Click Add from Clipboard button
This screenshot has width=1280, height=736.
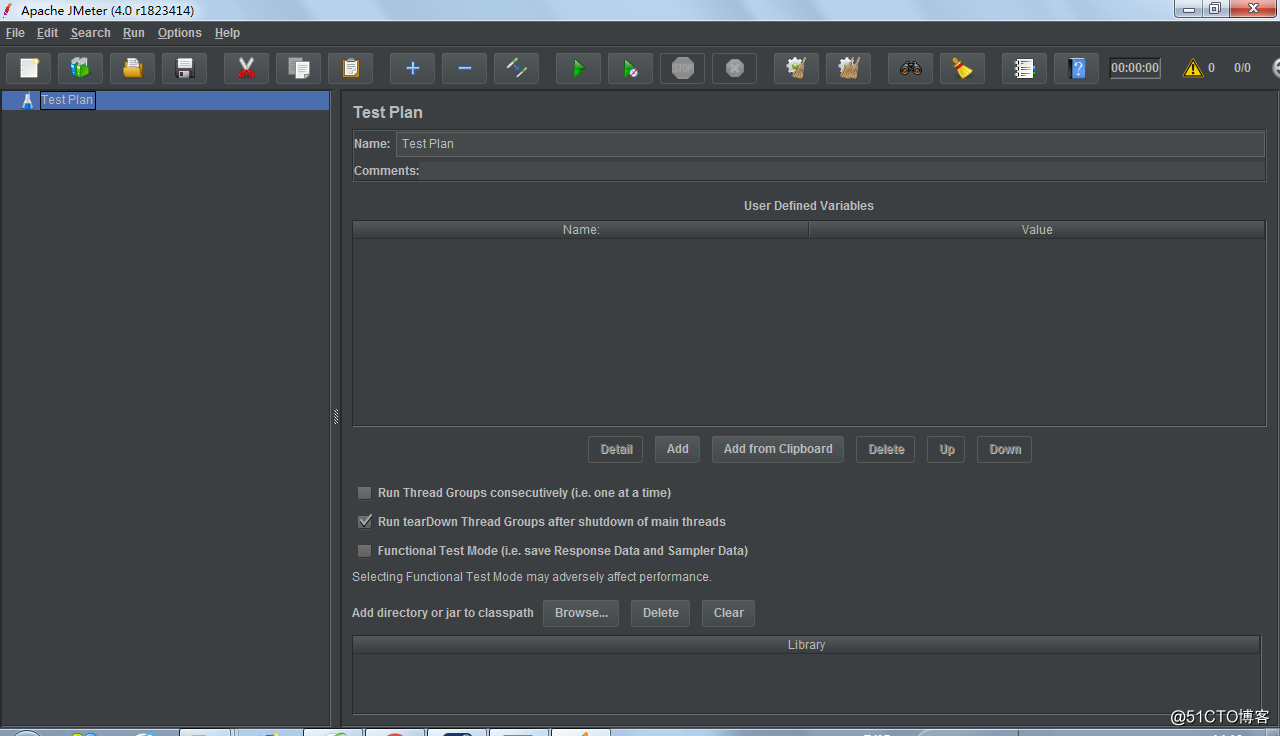(778, 449)
